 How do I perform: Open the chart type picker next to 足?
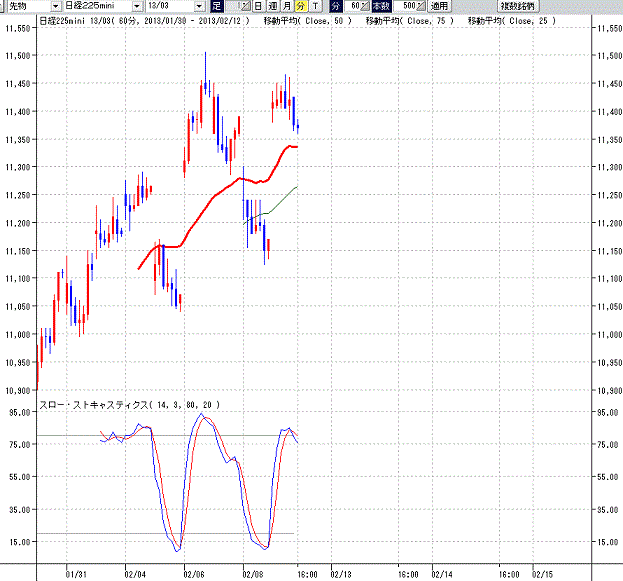click(244, 6)
